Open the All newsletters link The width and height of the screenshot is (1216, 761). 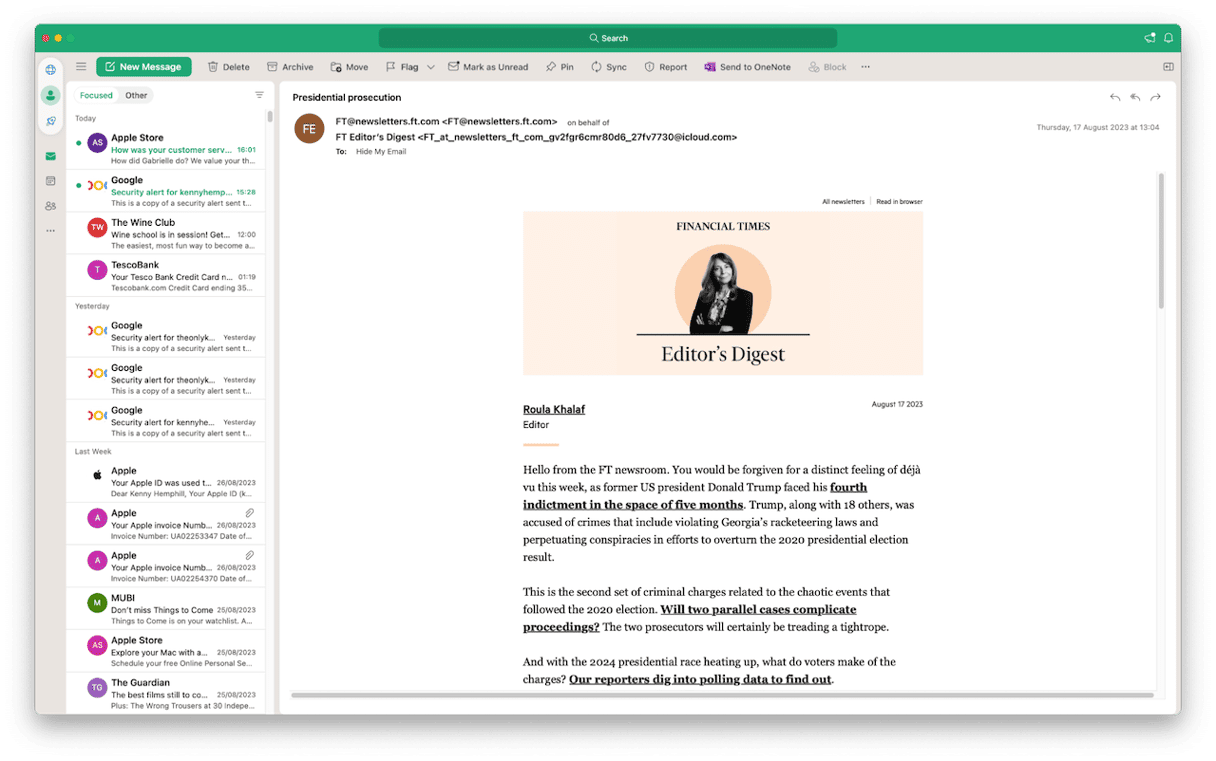[x=843, y=201]
